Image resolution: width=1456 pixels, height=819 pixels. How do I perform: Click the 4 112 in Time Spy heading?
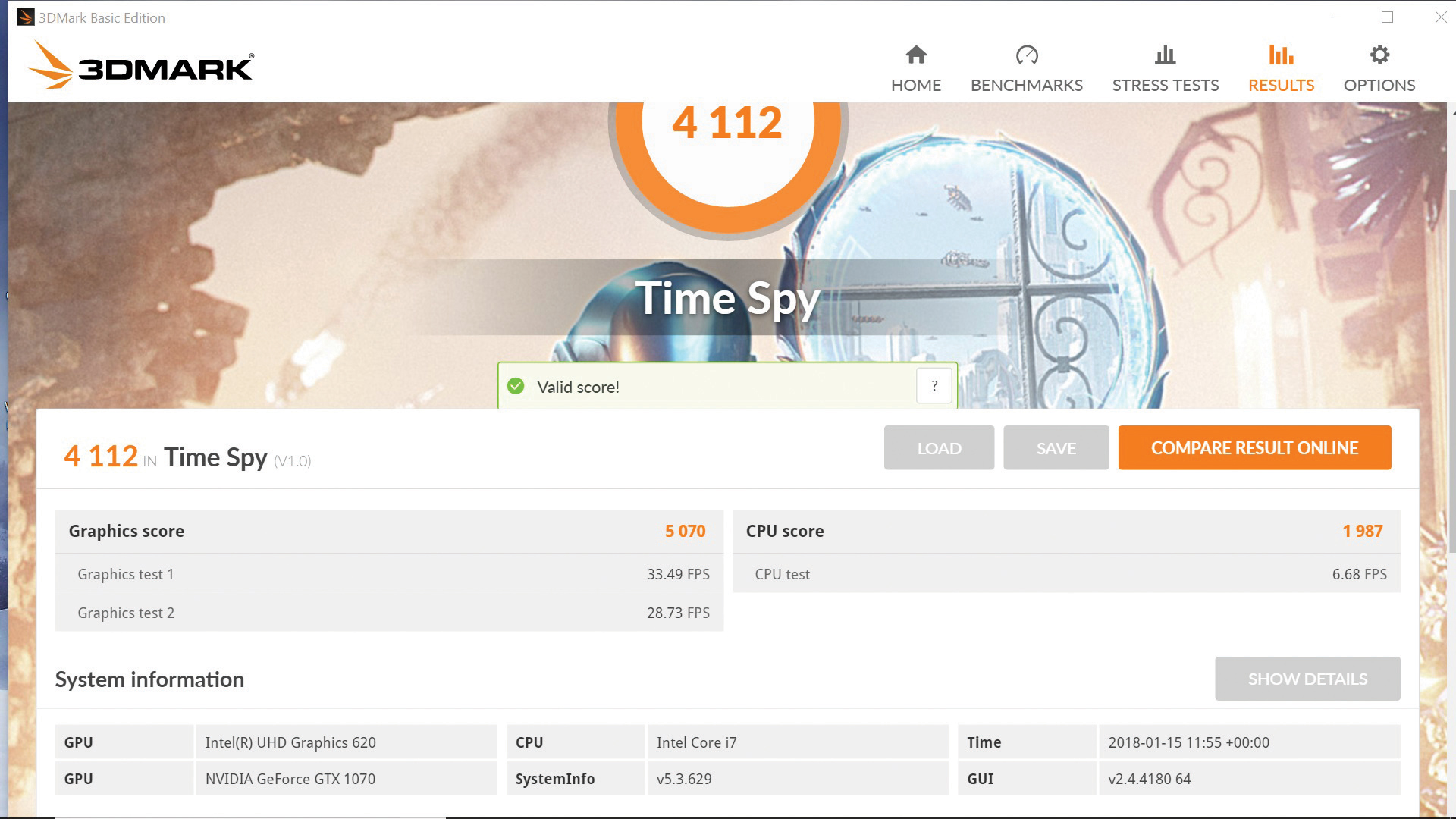(x=187, y=457)
